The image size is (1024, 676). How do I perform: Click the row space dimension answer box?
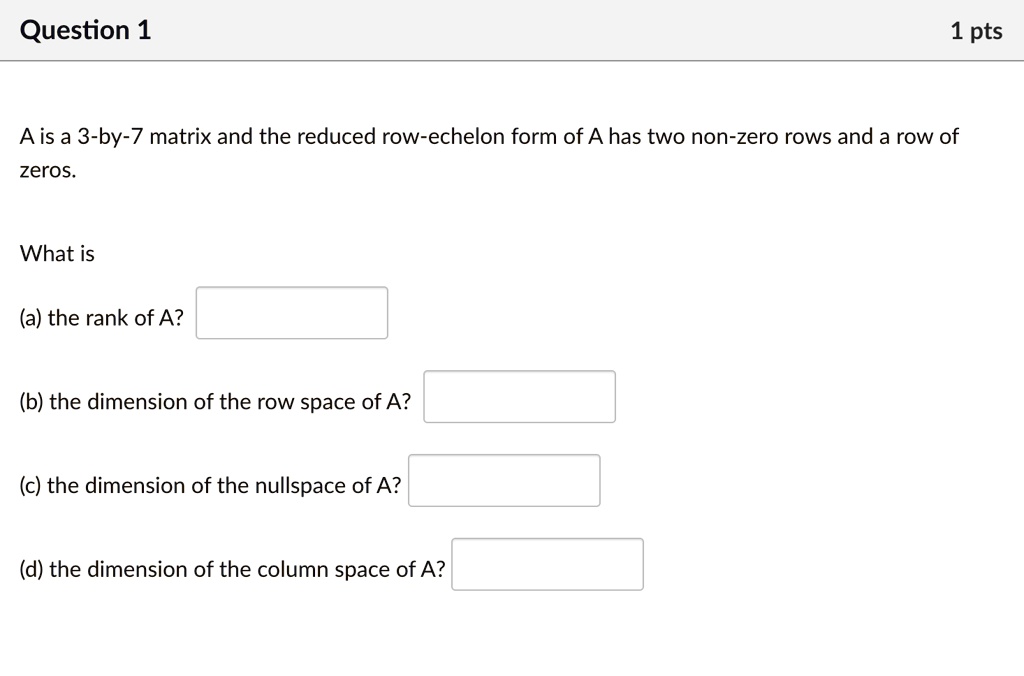(x=519, y=396)
